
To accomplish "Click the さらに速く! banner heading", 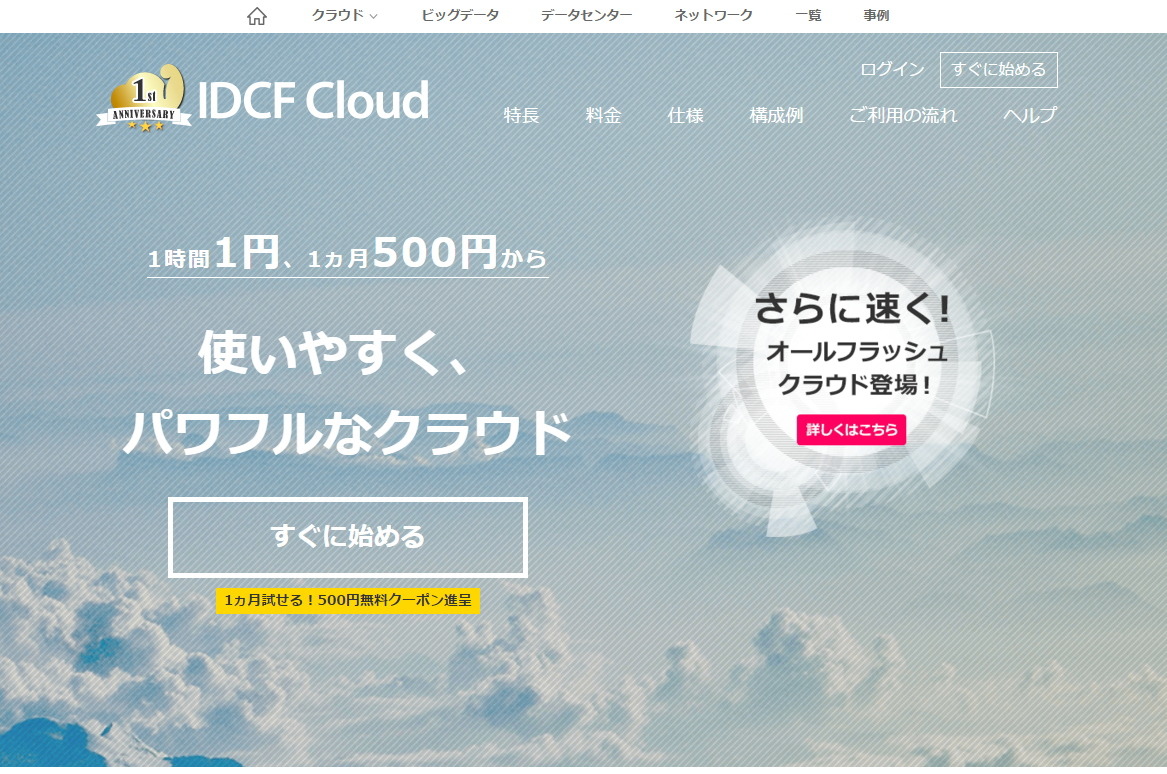I will coord(853,309).
